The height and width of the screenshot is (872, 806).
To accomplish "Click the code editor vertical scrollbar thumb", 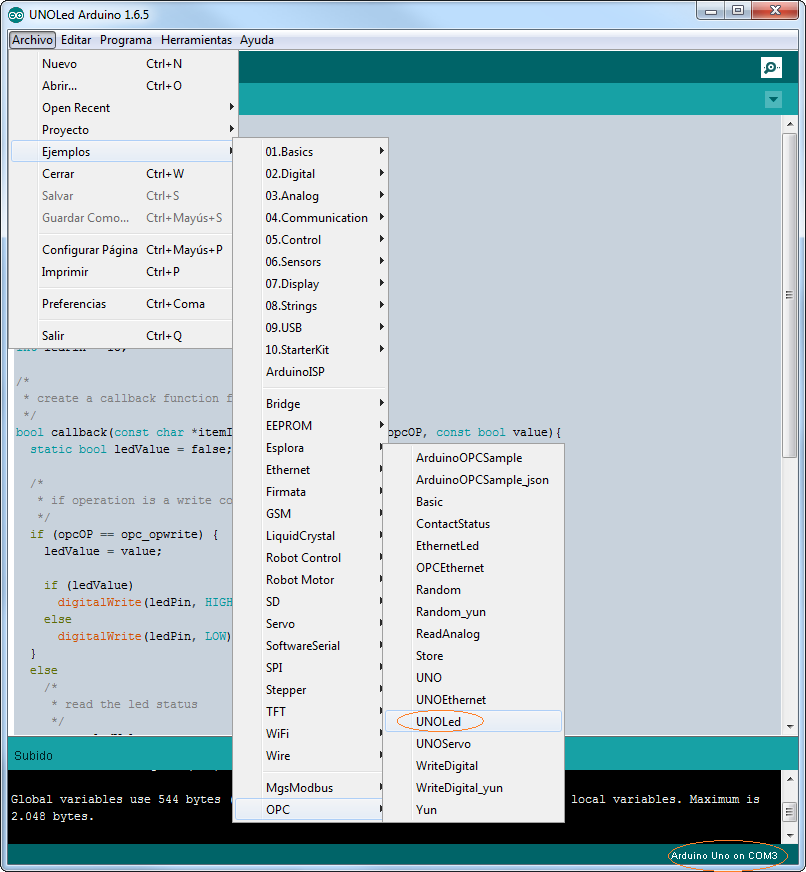I will coord(789,295).
